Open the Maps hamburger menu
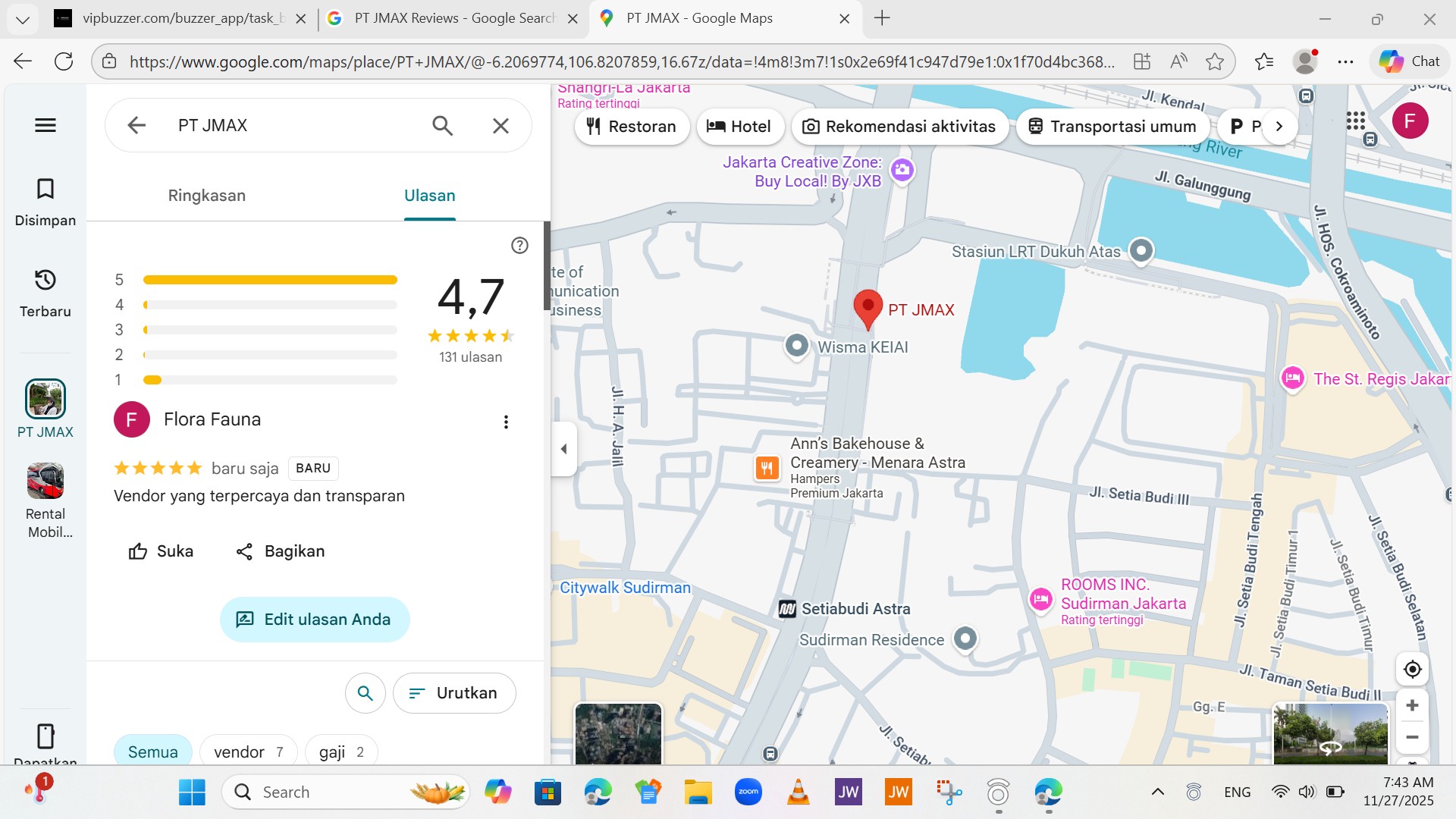 pos(45,125)
